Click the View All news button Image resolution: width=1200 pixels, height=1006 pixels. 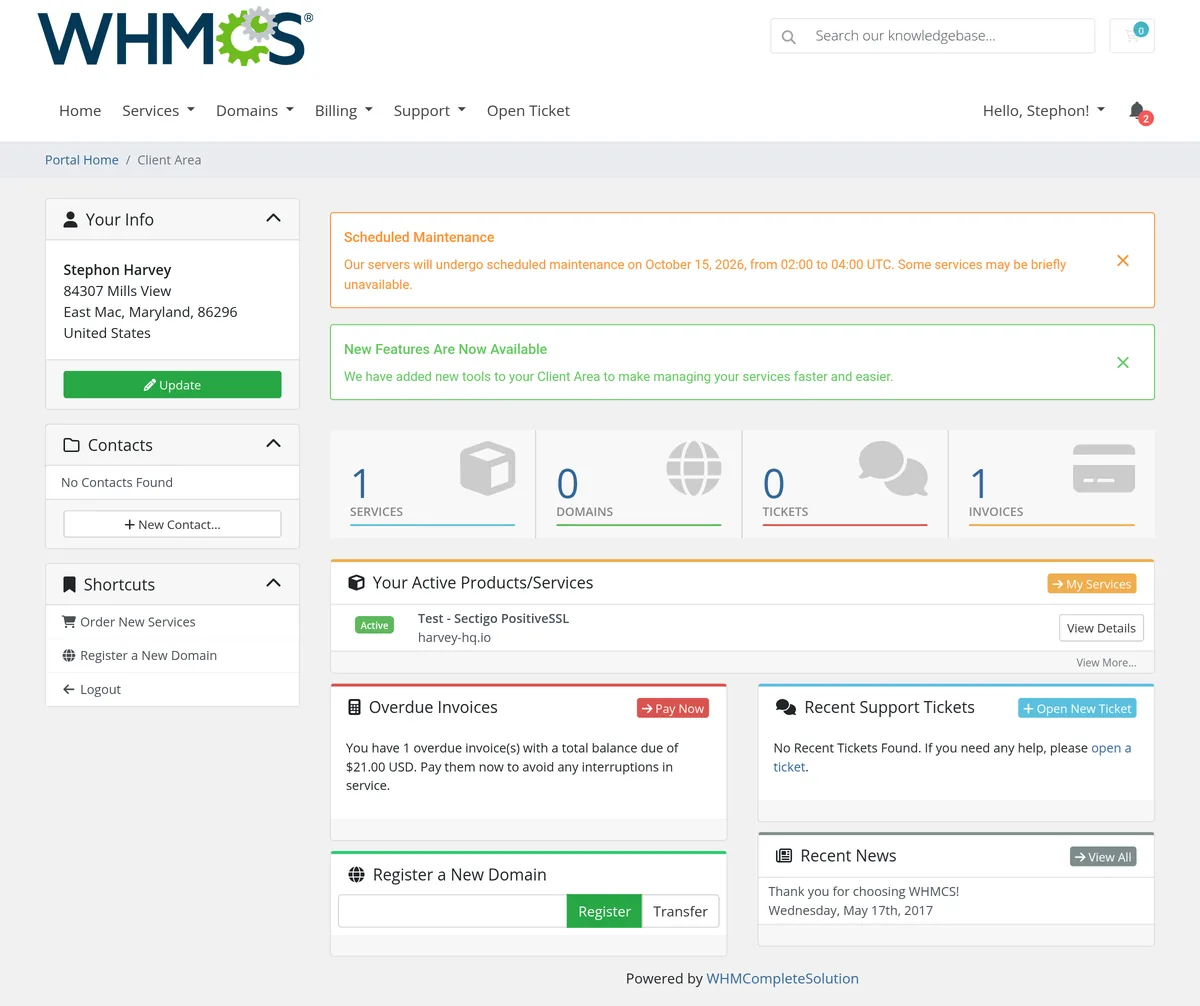pyautogui.click(x=1103, y=857)
